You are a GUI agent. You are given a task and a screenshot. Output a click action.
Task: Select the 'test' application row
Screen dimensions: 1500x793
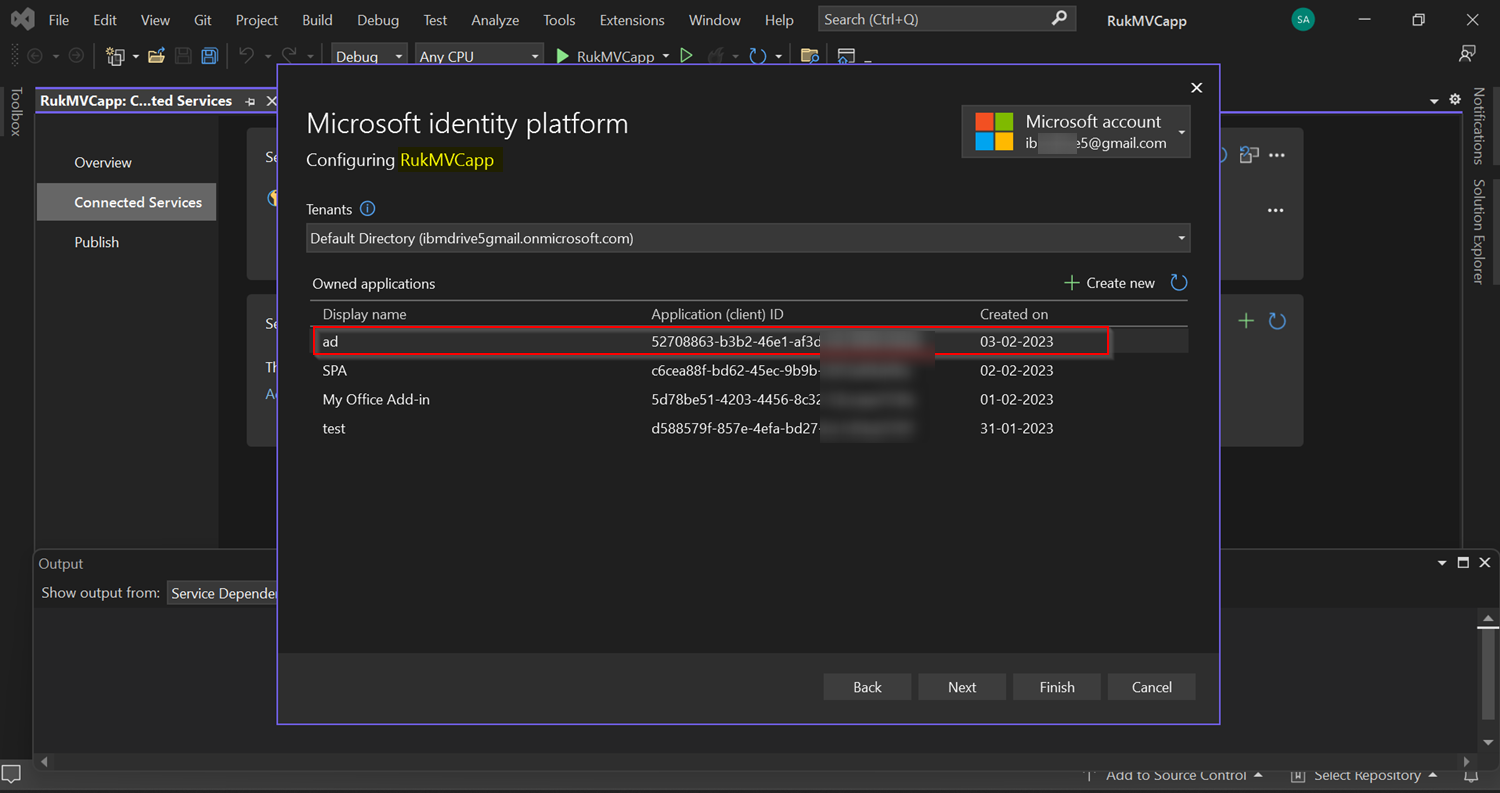[x=748, y=428]
